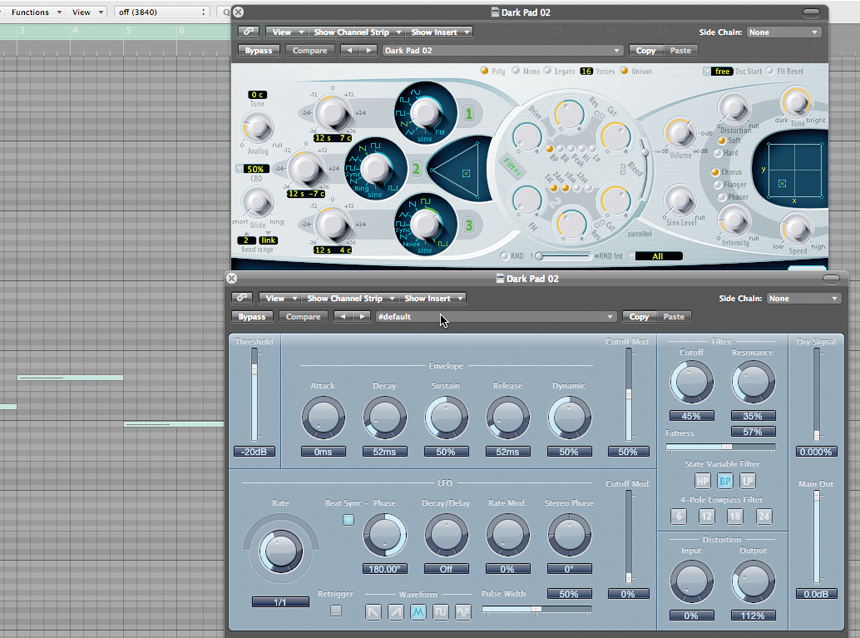Screen dimensions: 860x638
Task: Select the 24 dB lowpass slope button
Action: pyautogui.click(x=763, y=516)
